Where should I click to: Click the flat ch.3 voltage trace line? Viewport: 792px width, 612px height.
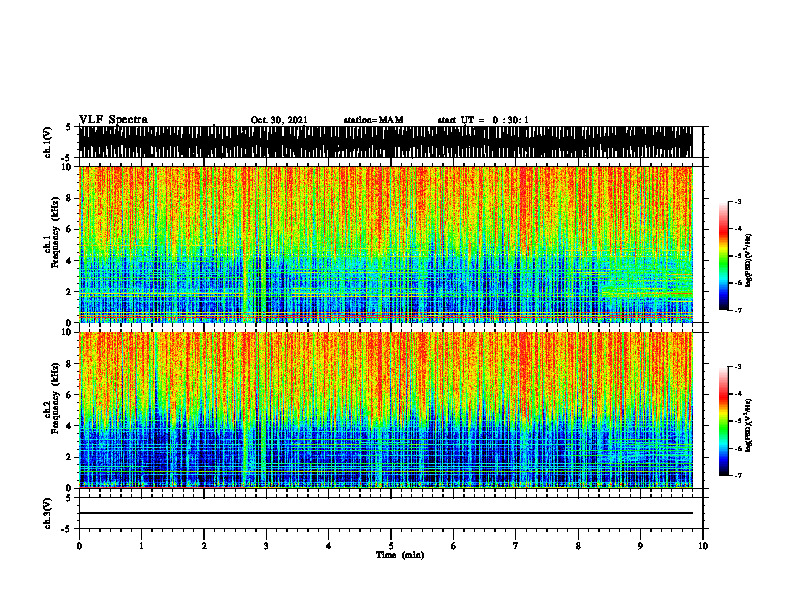386,513
